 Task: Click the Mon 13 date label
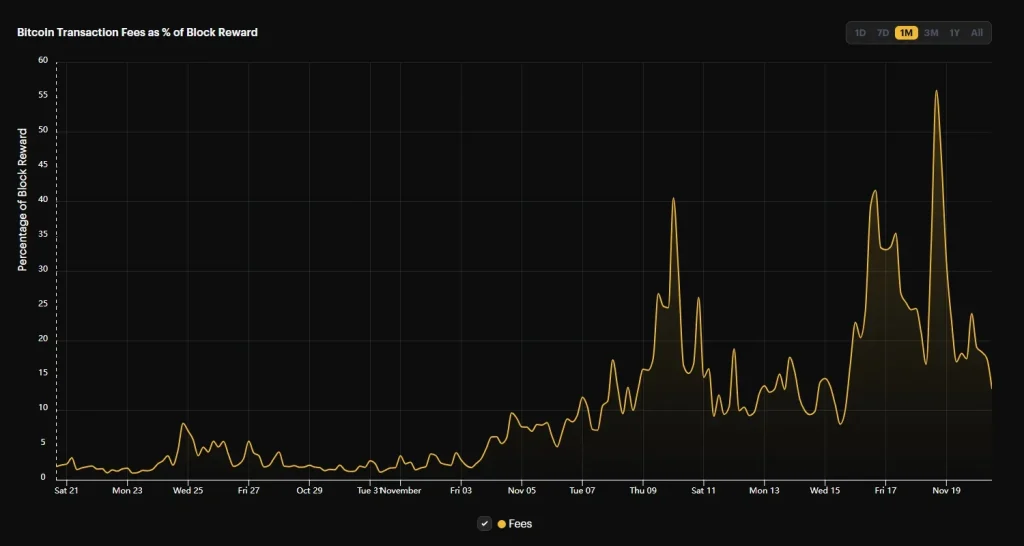[x=764, y=491]
